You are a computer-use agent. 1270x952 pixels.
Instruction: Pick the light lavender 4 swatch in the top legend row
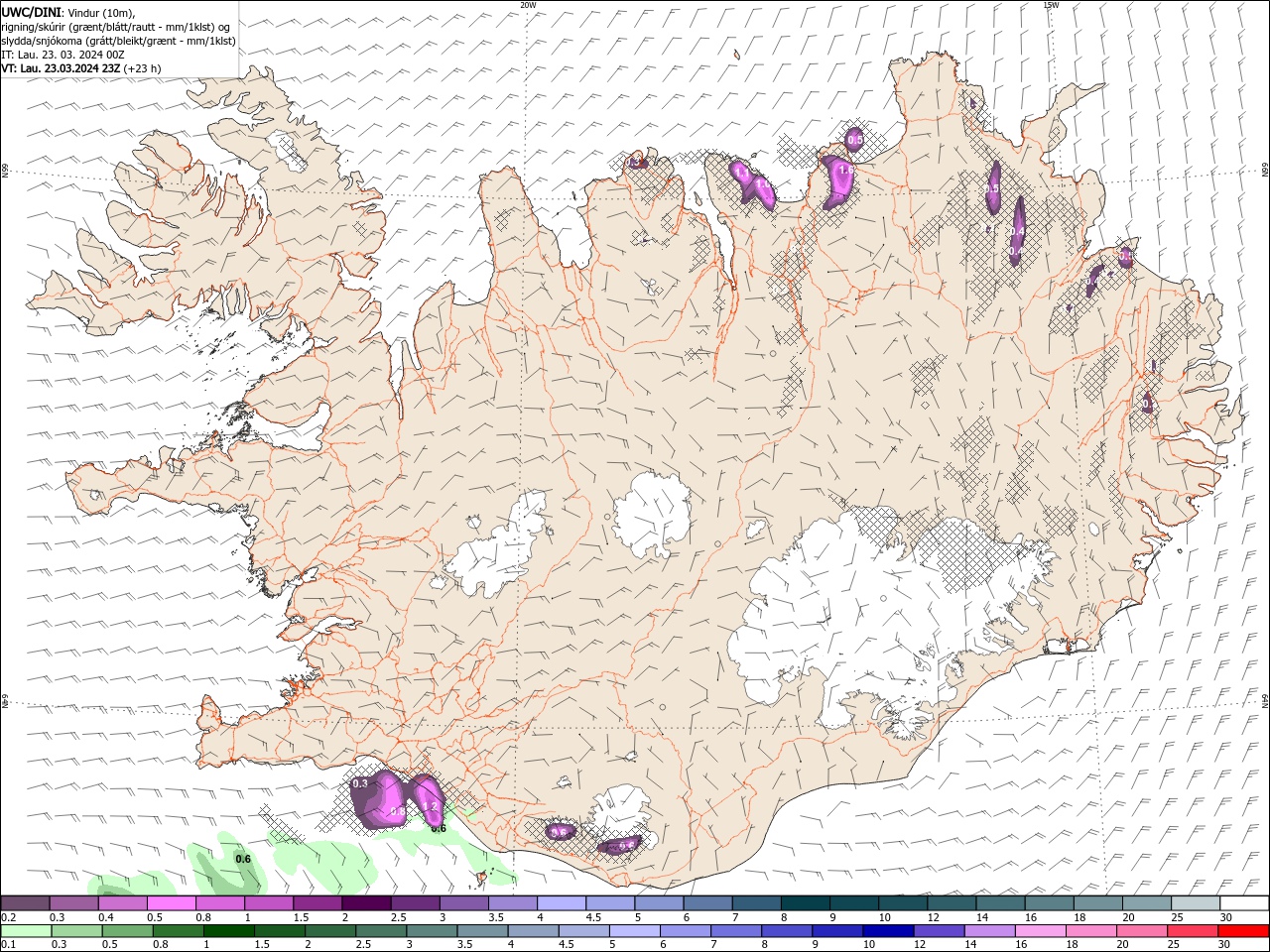click(x=561, y=903)
